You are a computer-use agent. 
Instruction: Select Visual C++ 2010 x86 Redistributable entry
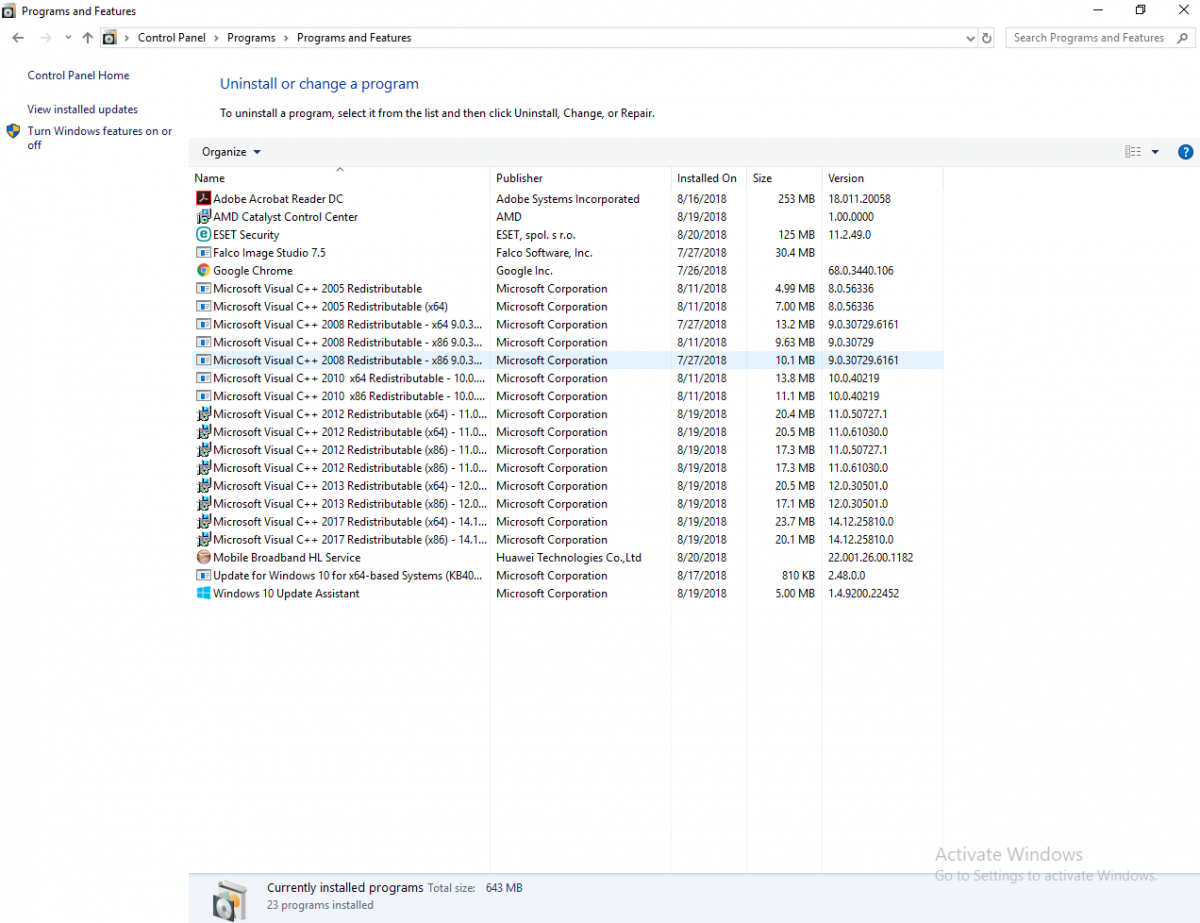[x=349, y=397]
